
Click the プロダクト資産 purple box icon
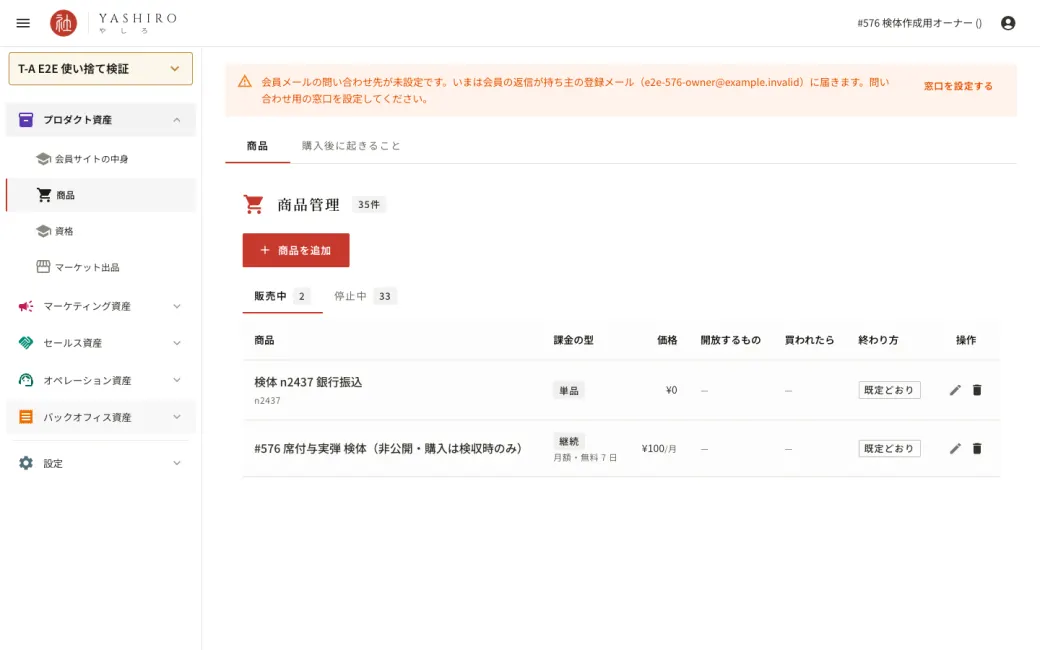click(x=26, y=119)
